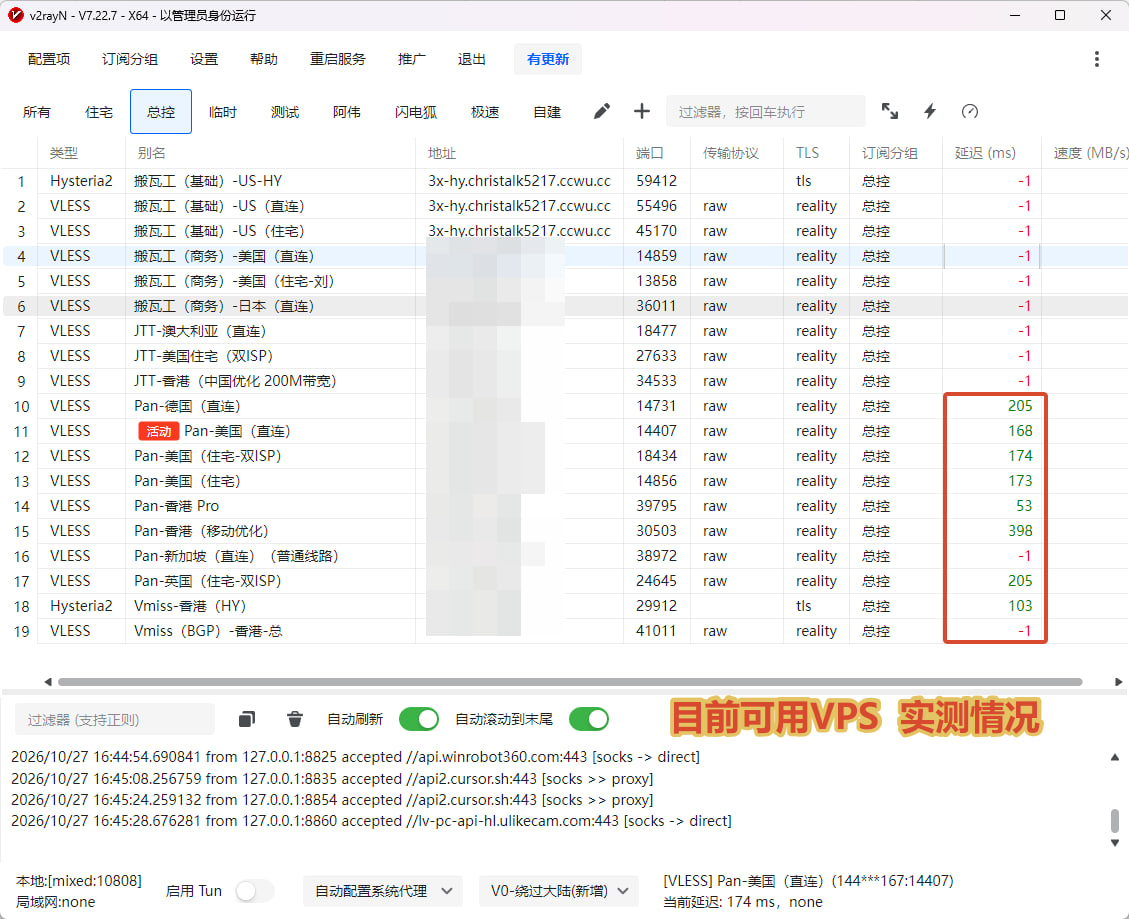The width and height of the screenshot is (1129, 919).
Task: Open the 设置 menu
Action: (204, 59)
